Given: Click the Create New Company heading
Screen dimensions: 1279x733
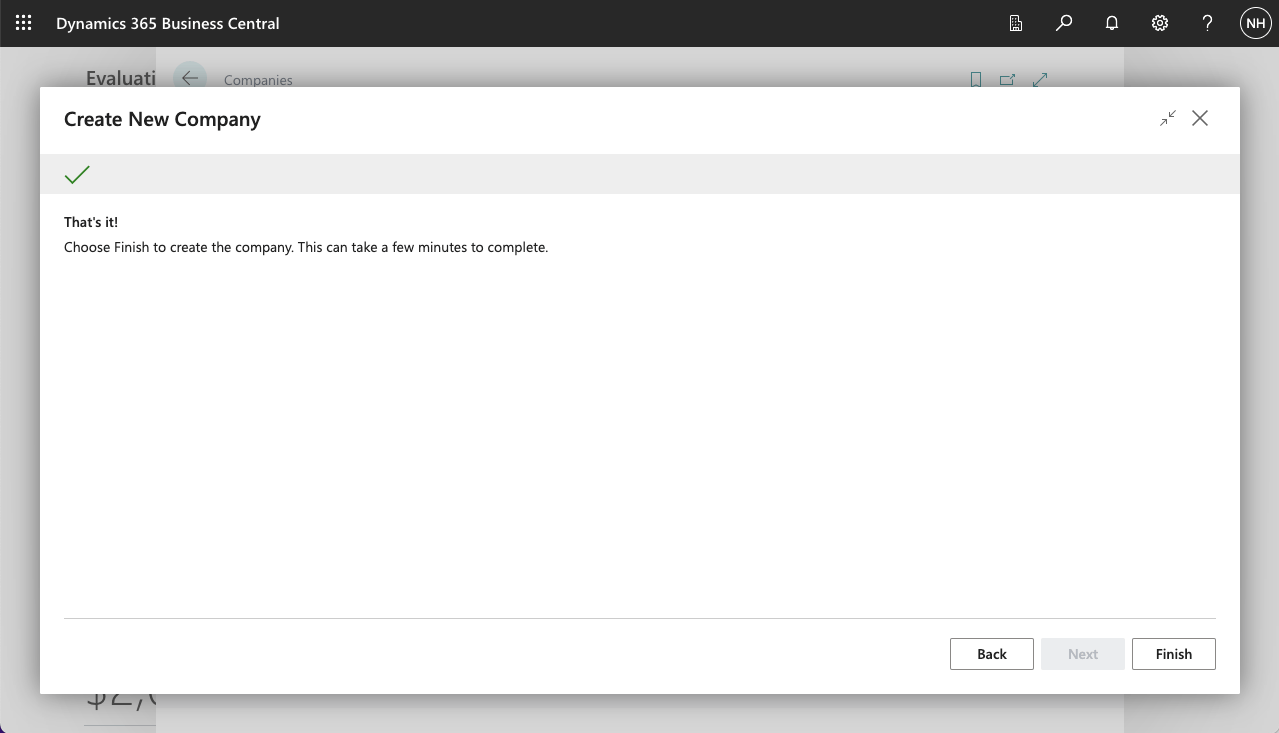Looking at the screenshot, I should [x=162, y=119].
